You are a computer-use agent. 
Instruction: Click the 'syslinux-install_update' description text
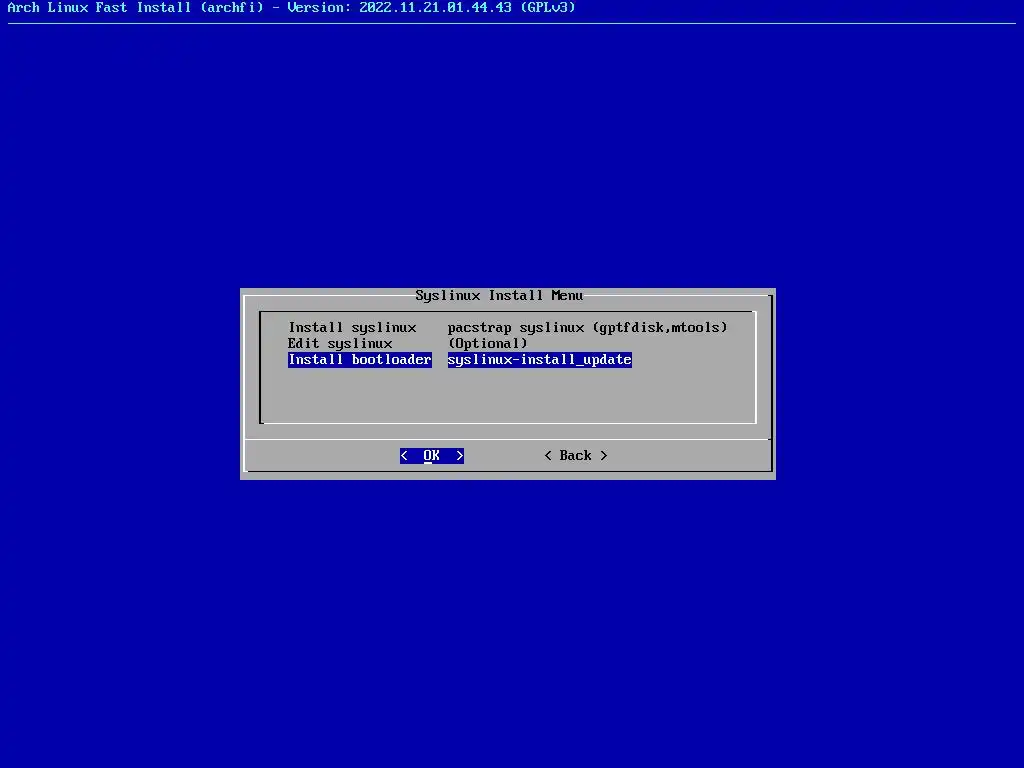539,360
